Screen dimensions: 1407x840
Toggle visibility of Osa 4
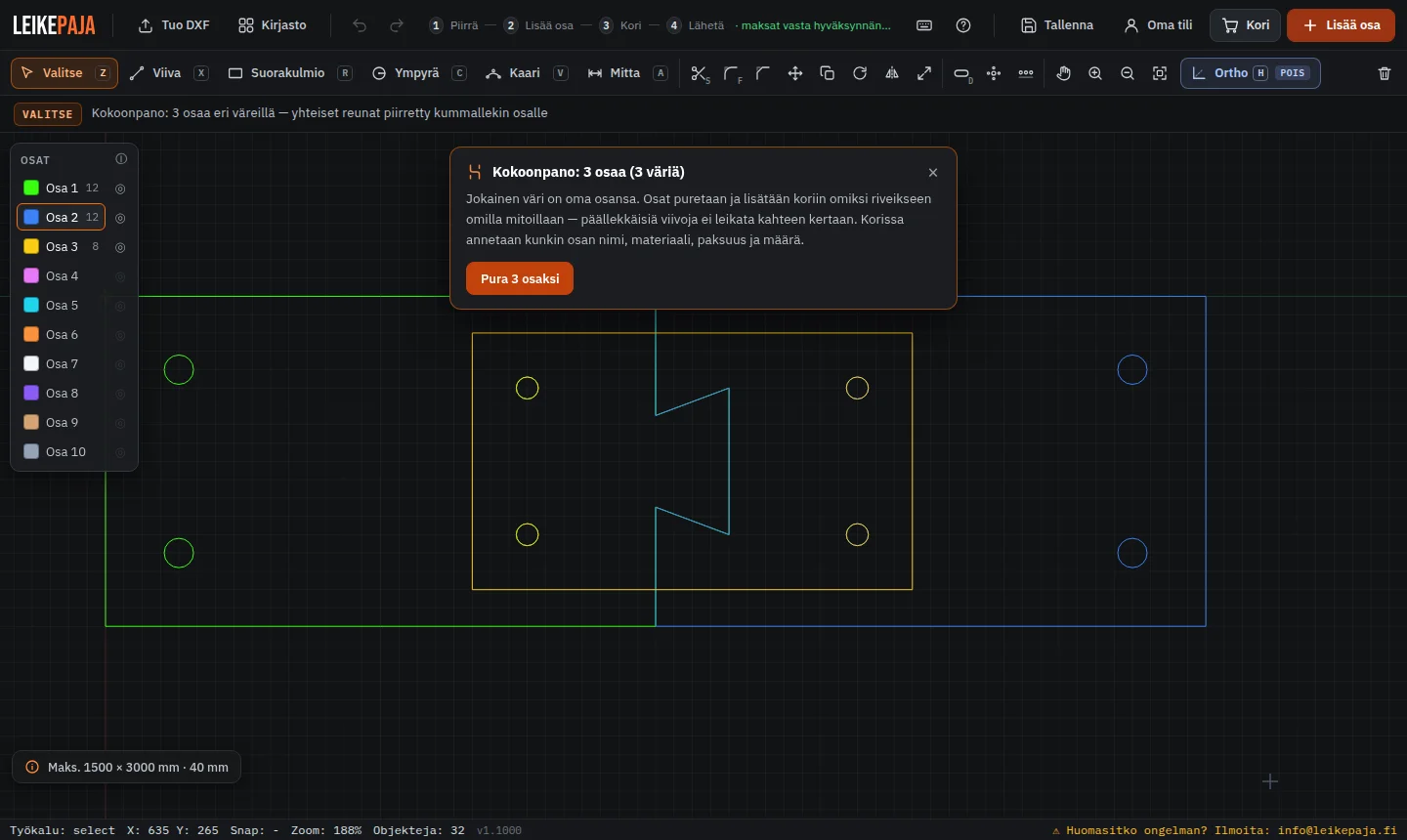[x=120, y=276]
